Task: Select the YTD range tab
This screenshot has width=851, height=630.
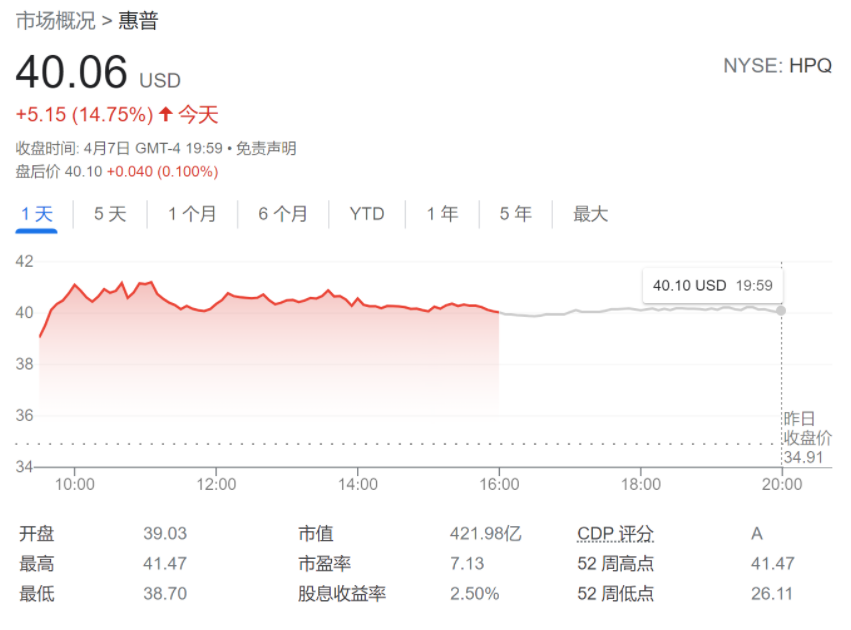Action: point(367,214)
